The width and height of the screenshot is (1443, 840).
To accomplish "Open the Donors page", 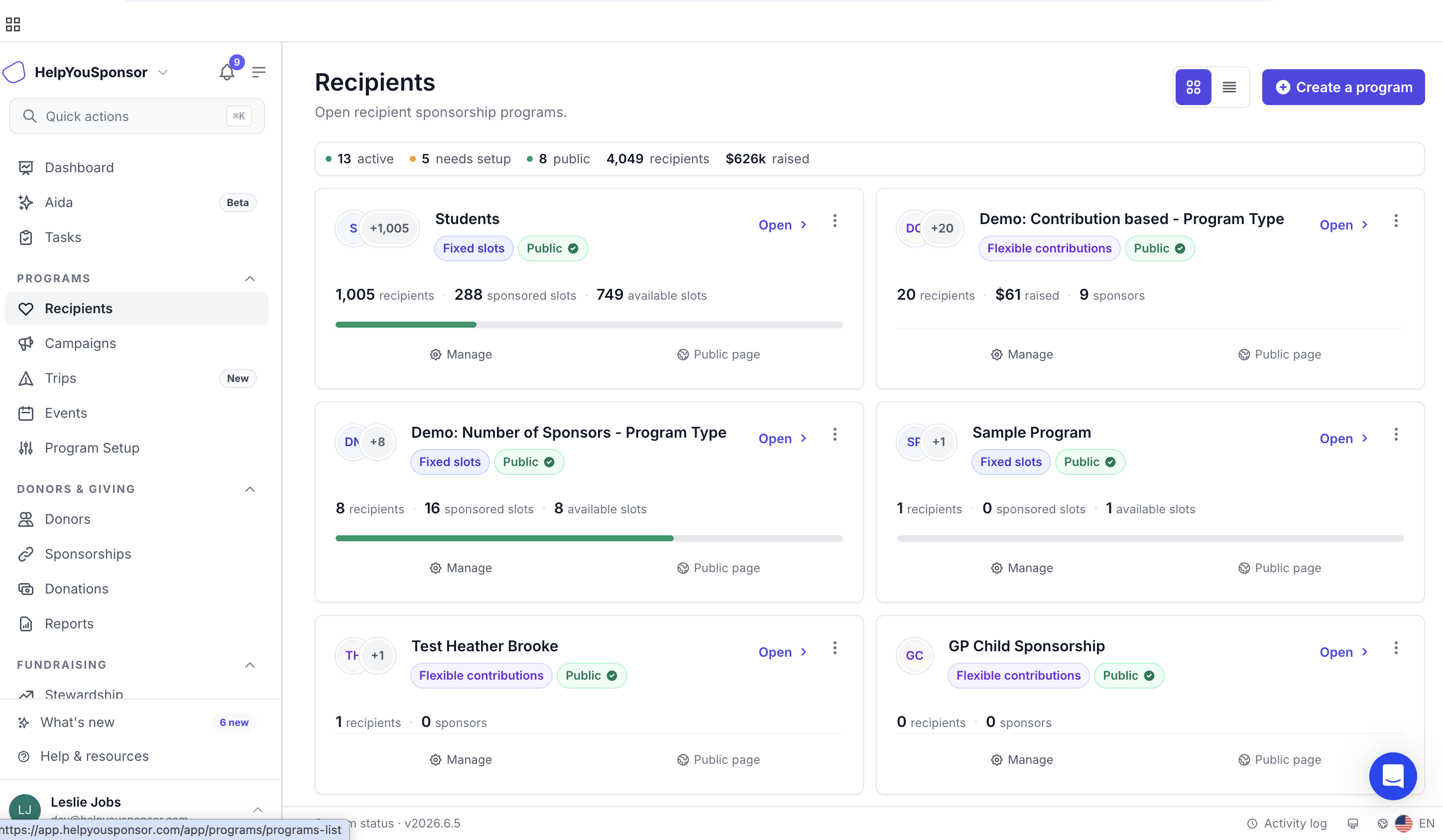I will tap(137, 519).
